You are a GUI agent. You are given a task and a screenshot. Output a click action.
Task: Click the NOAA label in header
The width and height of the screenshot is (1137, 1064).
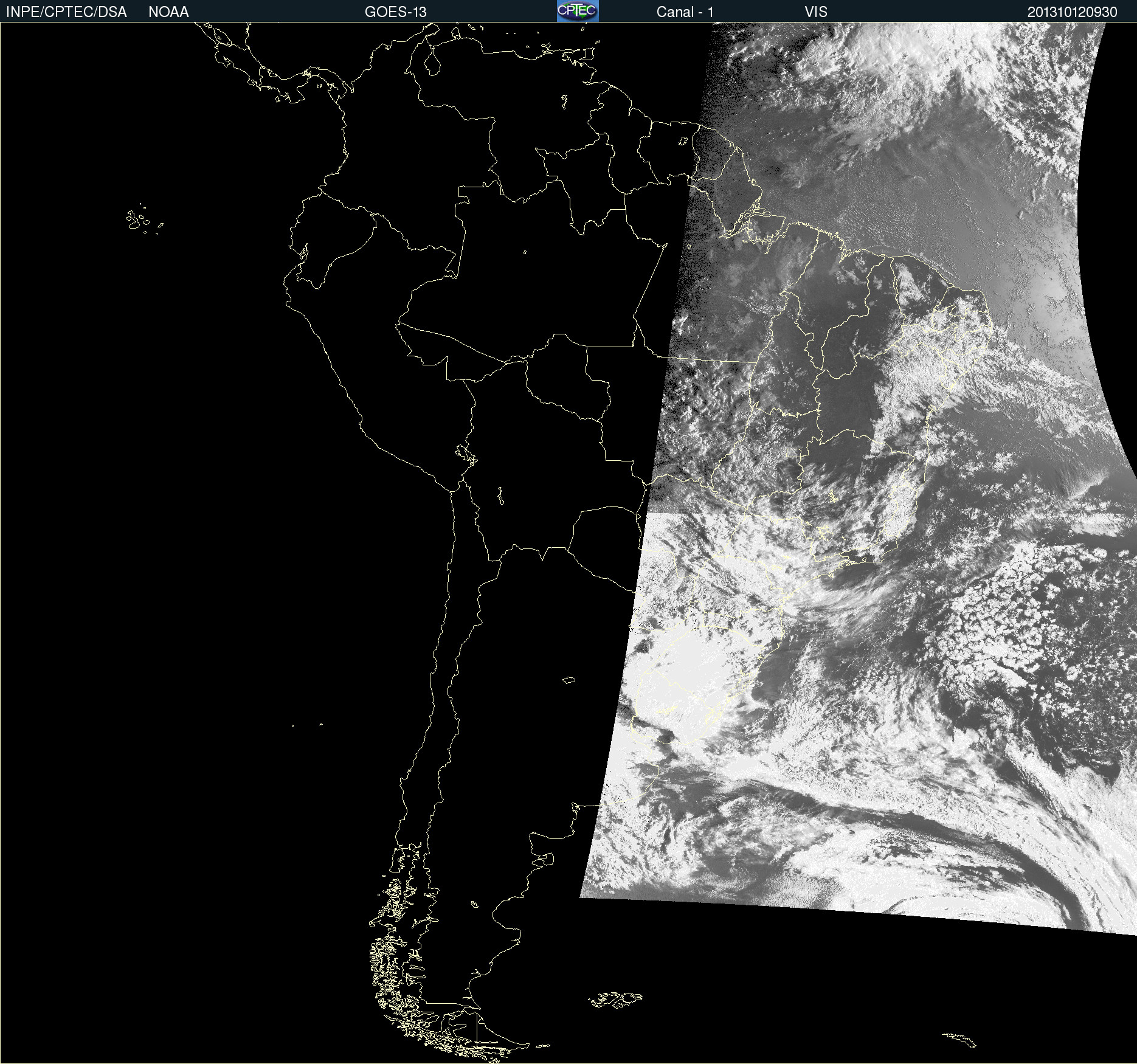coord(168,12)
